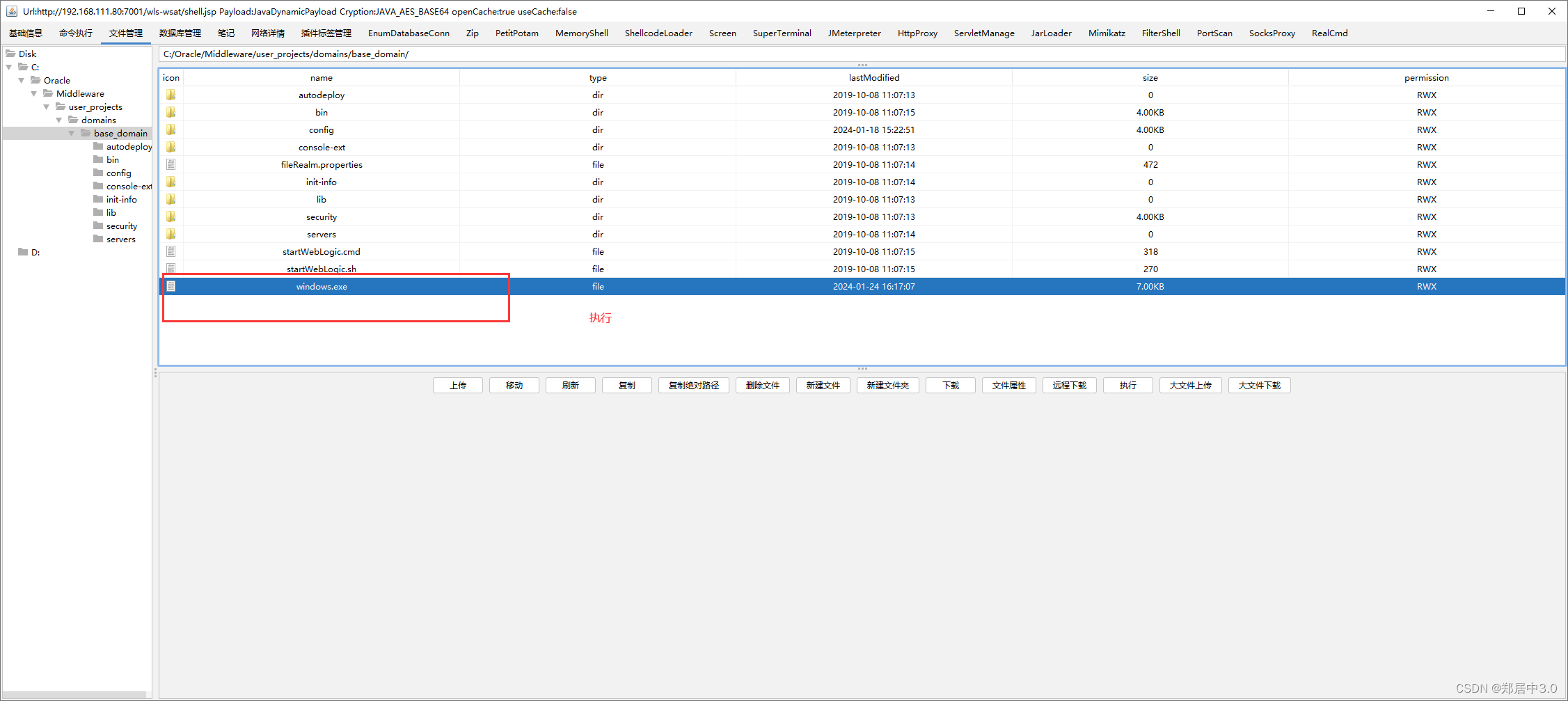The image size is (1568, 701).
Task: Click the autodeploy folder icon in file table
Action: pyautogui.click(x=171, y=95)
